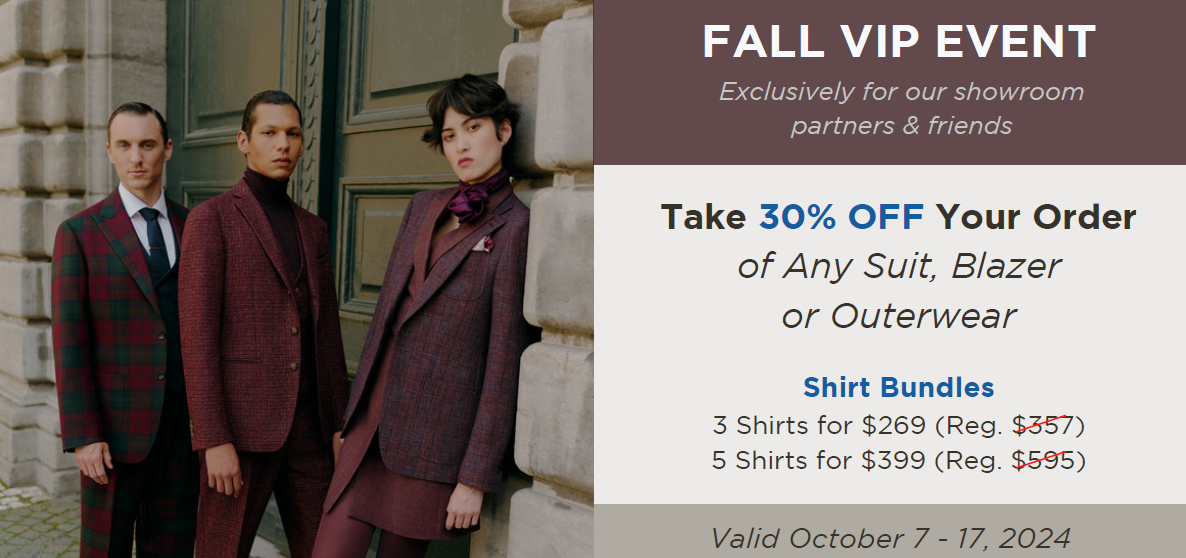The height and width of the screenshot is (558, 1186).
Task: Click the man in plaid tartan suit
Action: (119, 333)
